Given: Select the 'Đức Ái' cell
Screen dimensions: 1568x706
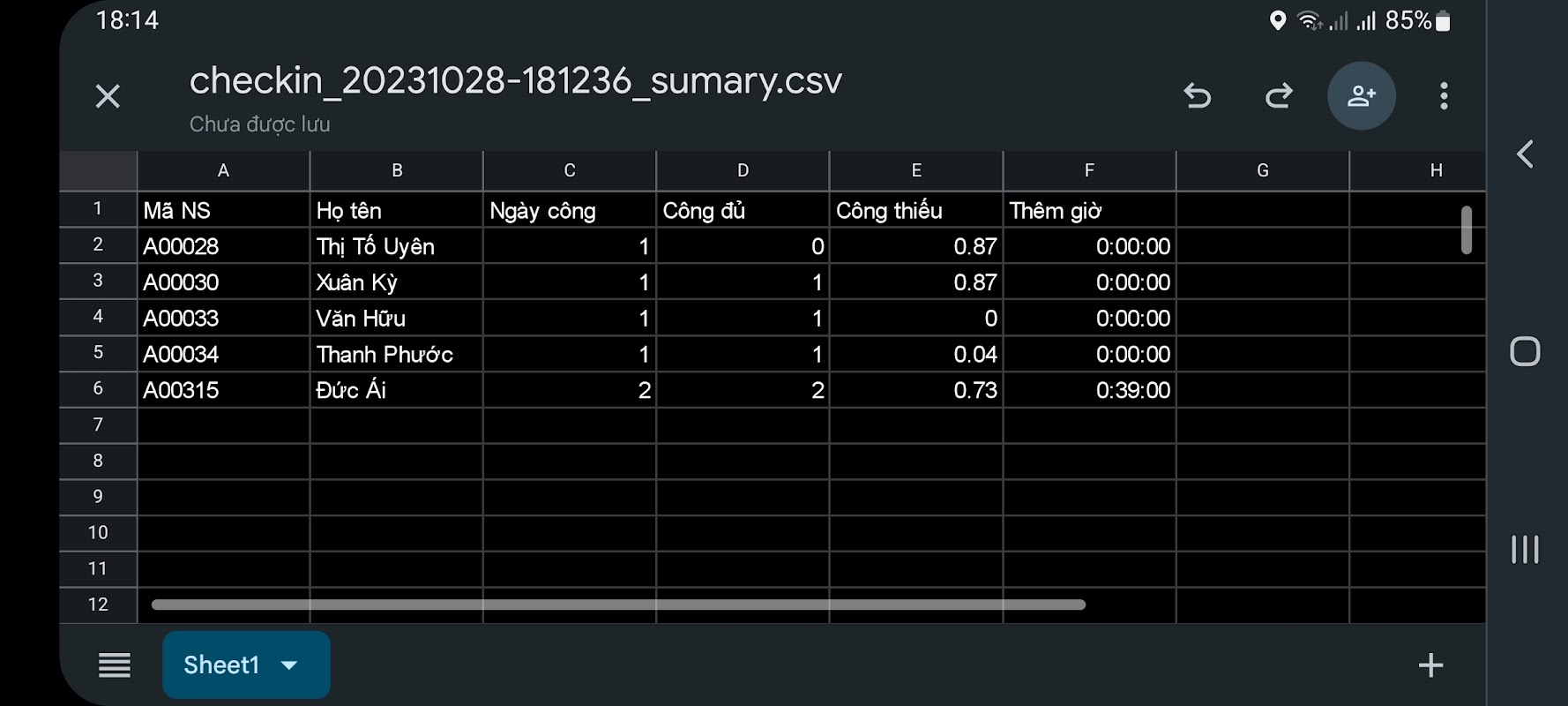Looking at the screenshot, I should coord(397,390).
